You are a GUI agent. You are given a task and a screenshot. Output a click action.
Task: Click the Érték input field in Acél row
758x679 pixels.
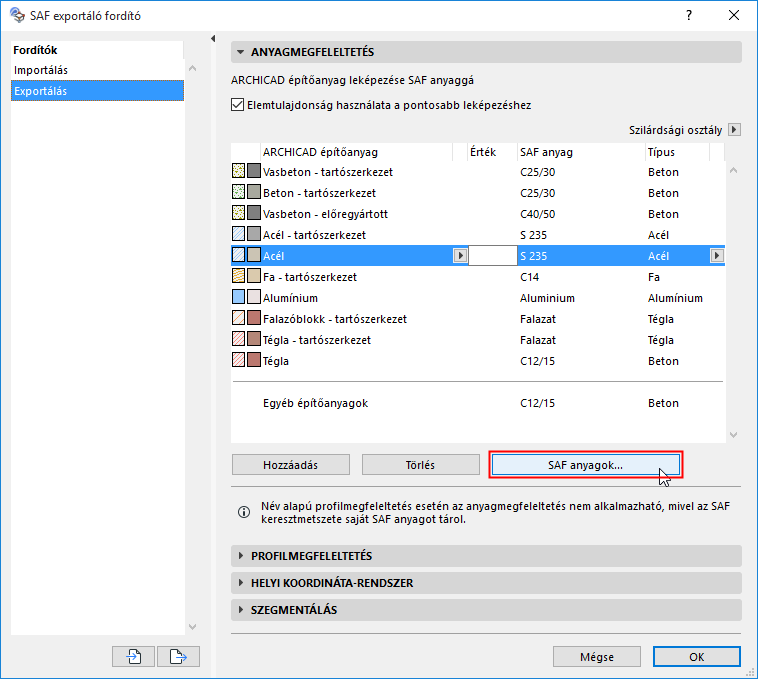(493, 255)
